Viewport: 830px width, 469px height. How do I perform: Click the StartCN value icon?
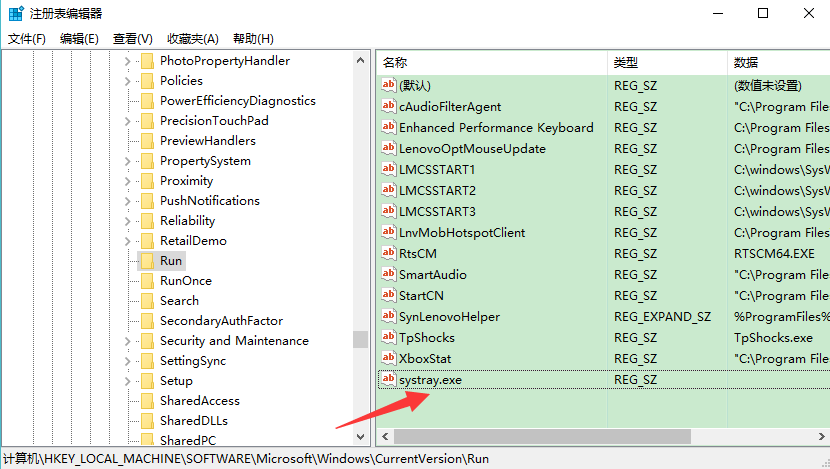(389, 295)
